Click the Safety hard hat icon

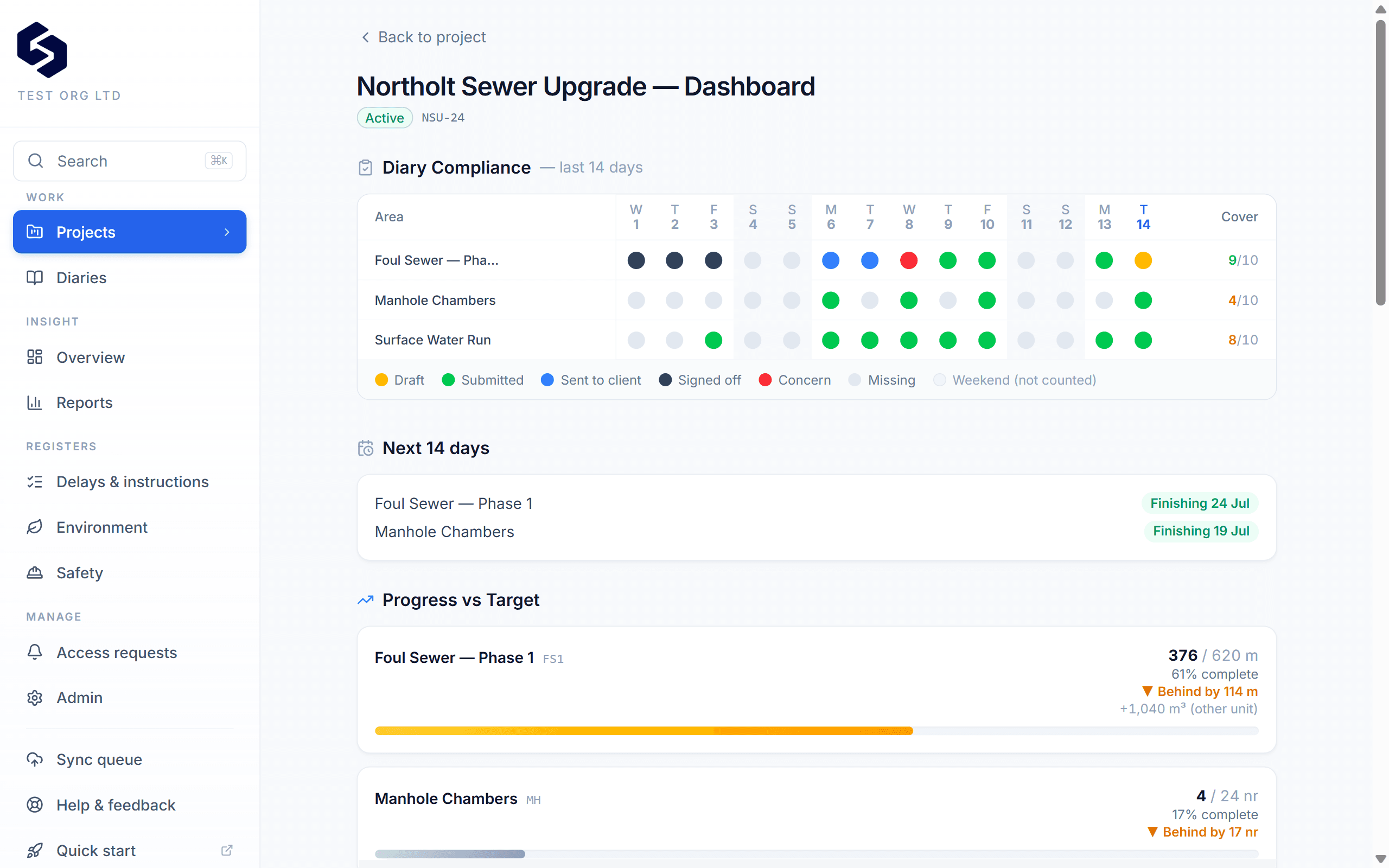click(x=35, y=572)
